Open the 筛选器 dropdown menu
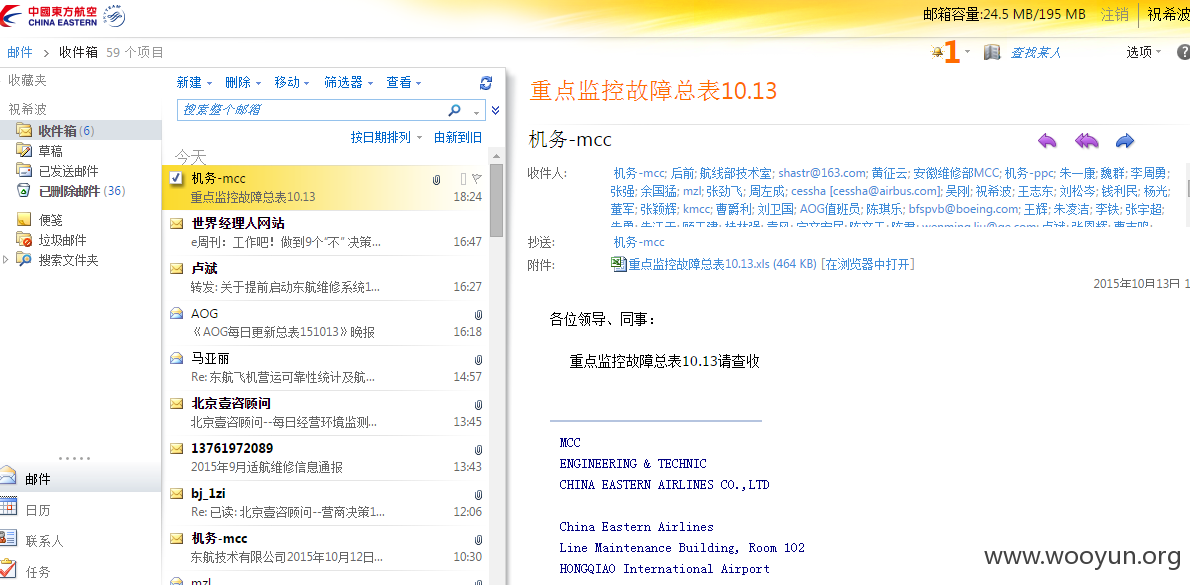 click(348, 83)
